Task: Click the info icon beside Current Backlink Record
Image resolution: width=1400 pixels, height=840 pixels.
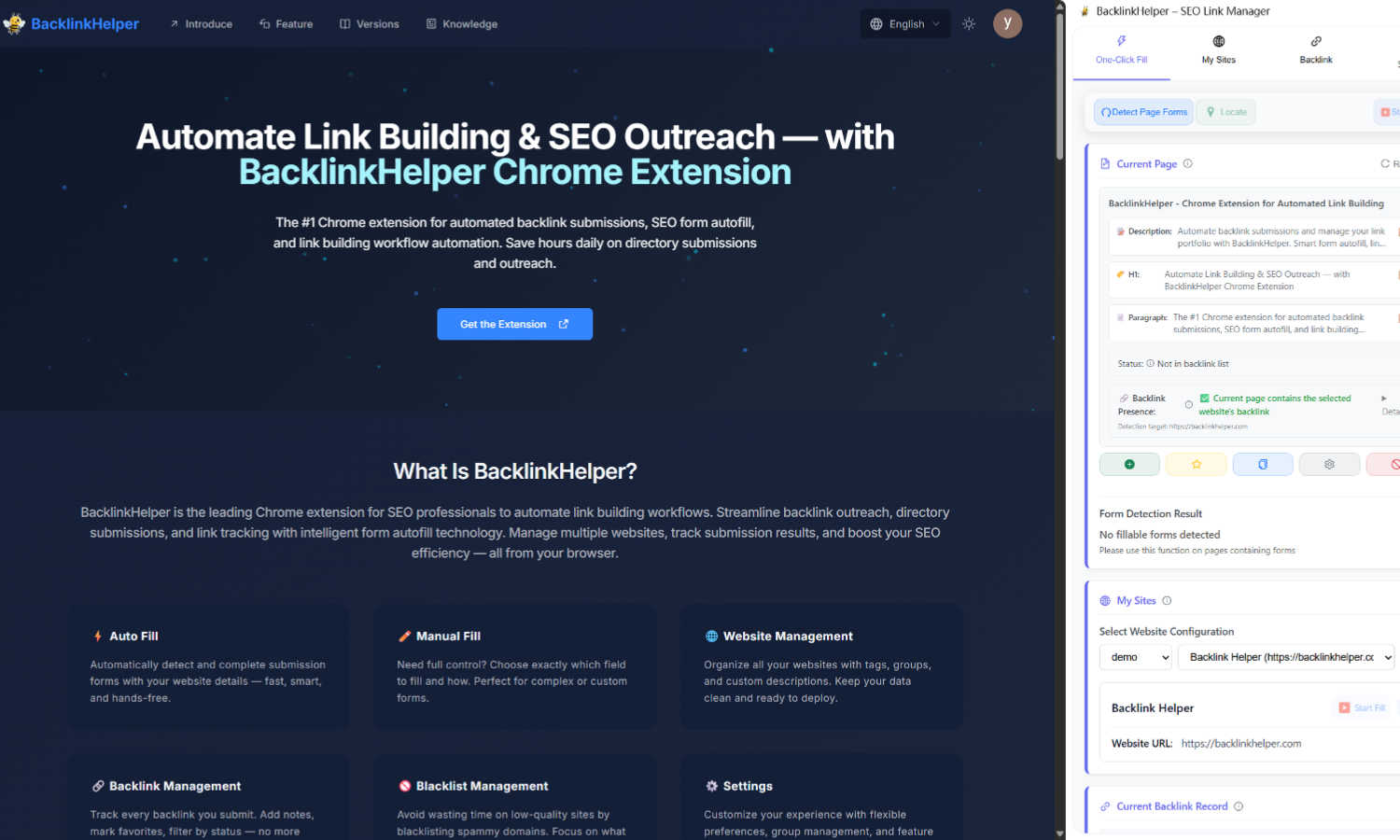Action: coord(1239,806)
